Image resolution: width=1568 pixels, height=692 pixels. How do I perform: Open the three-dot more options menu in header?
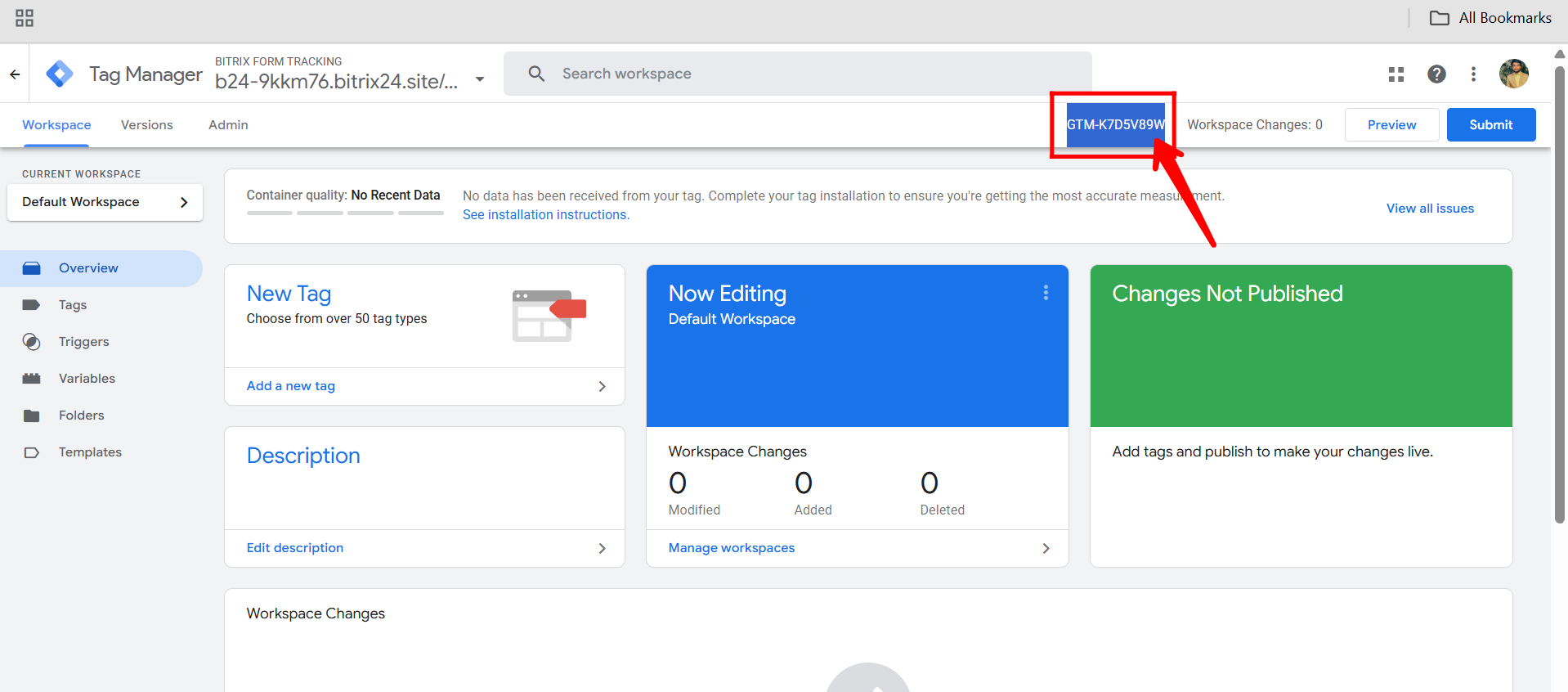1473,74
